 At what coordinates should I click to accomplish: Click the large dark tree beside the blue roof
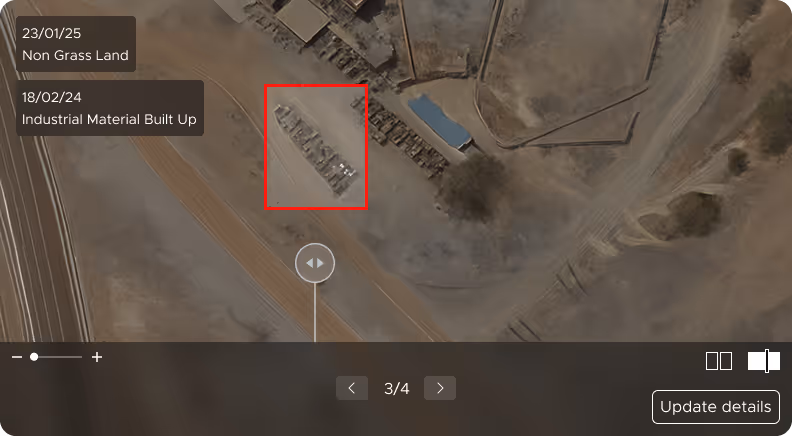[x=472, y=187]
